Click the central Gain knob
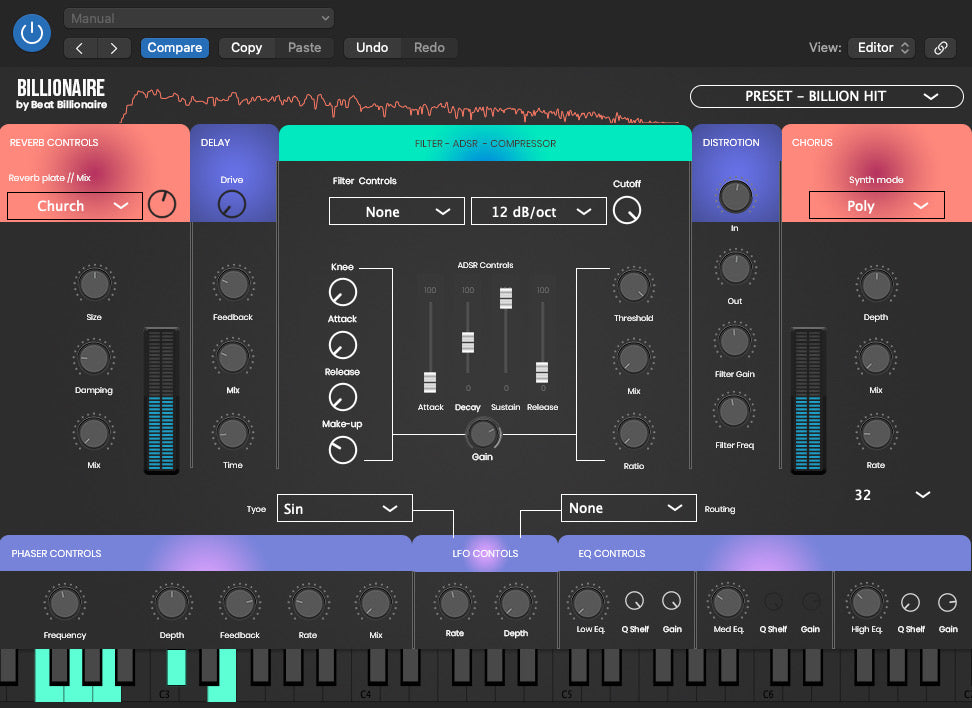Viewport: 972px width, 708px height. click(x=483, y=434)
